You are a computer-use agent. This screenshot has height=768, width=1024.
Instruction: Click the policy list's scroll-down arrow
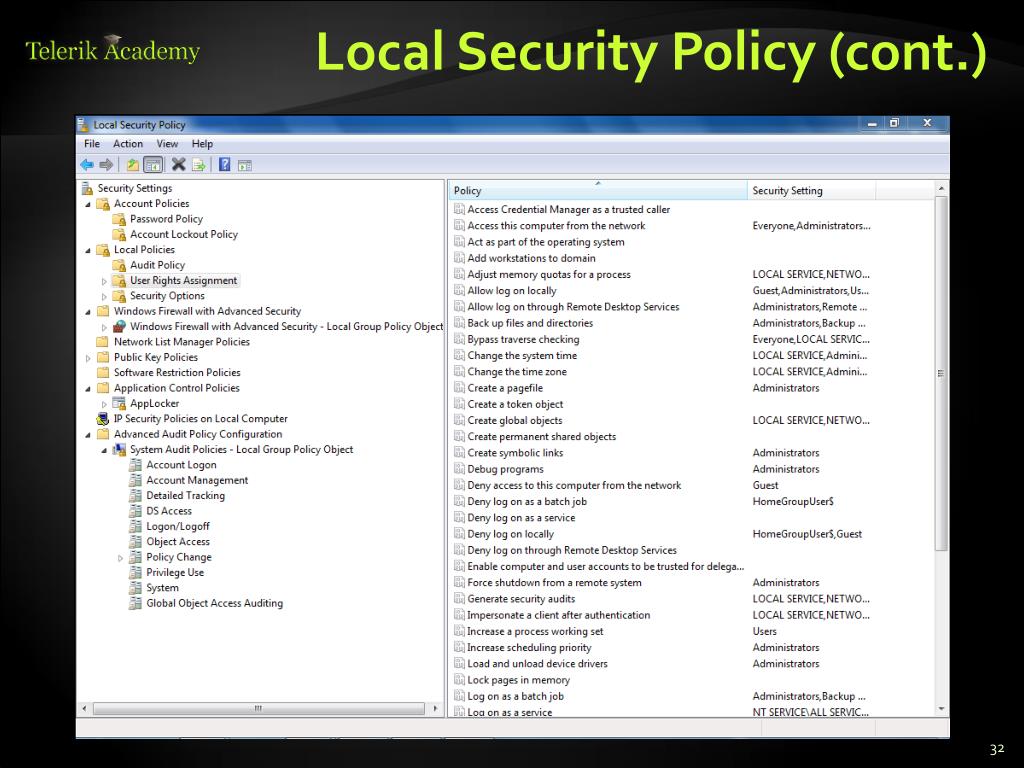click(x=941, y=709)
